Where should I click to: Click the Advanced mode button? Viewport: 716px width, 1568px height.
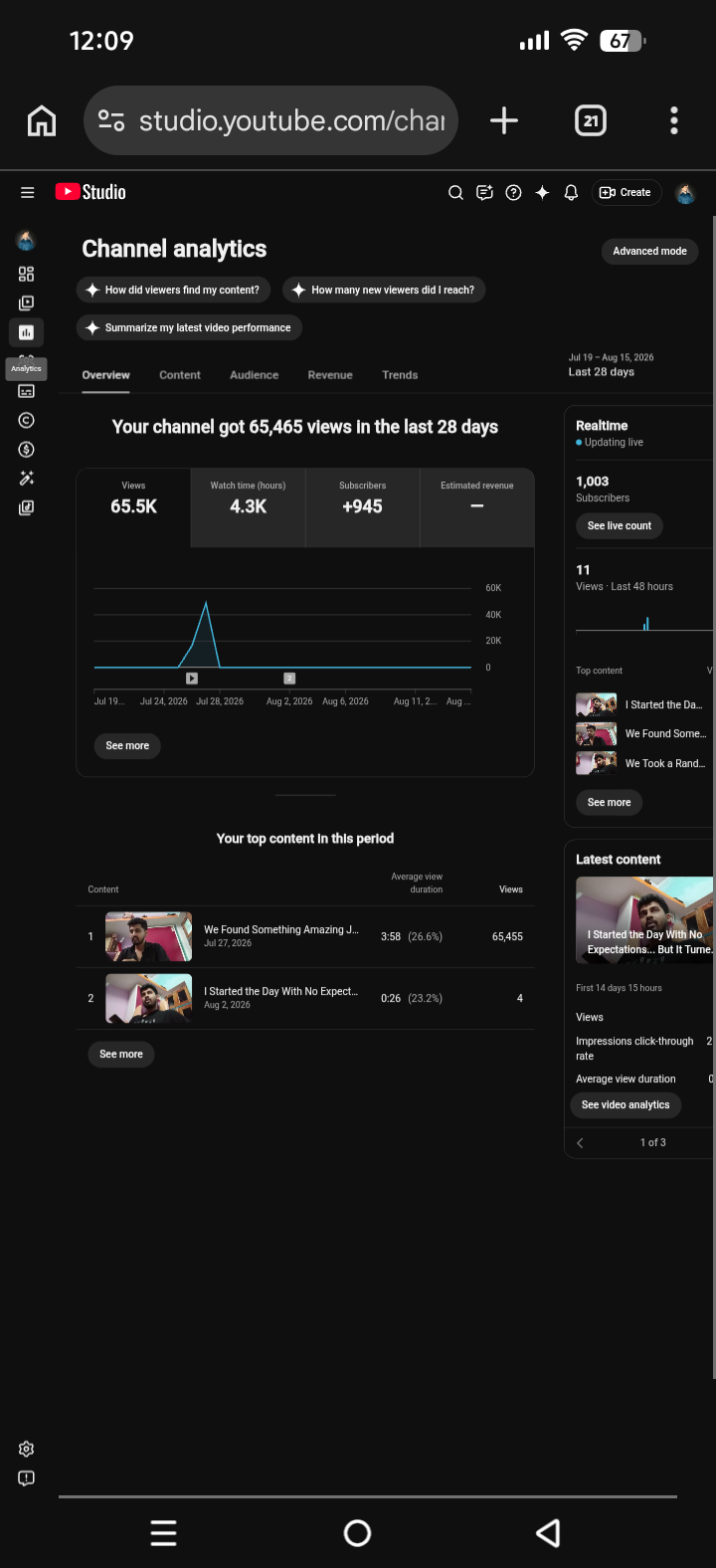pyautogui.click(x=649, y=252)
